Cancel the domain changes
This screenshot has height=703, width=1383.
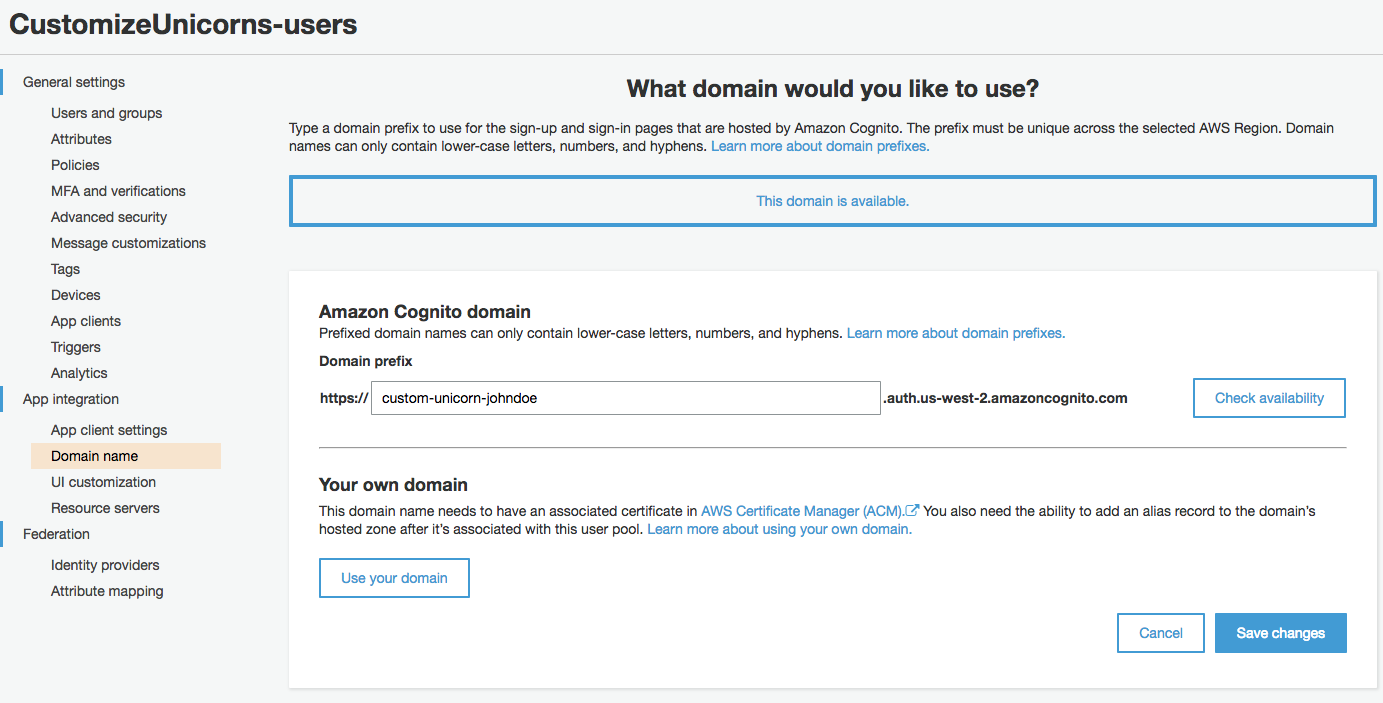point(1161,633)
